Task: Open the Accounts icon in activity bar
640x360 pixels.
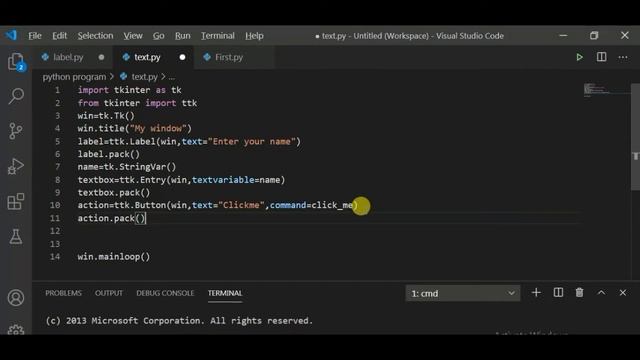Action: tap(16, 298)
